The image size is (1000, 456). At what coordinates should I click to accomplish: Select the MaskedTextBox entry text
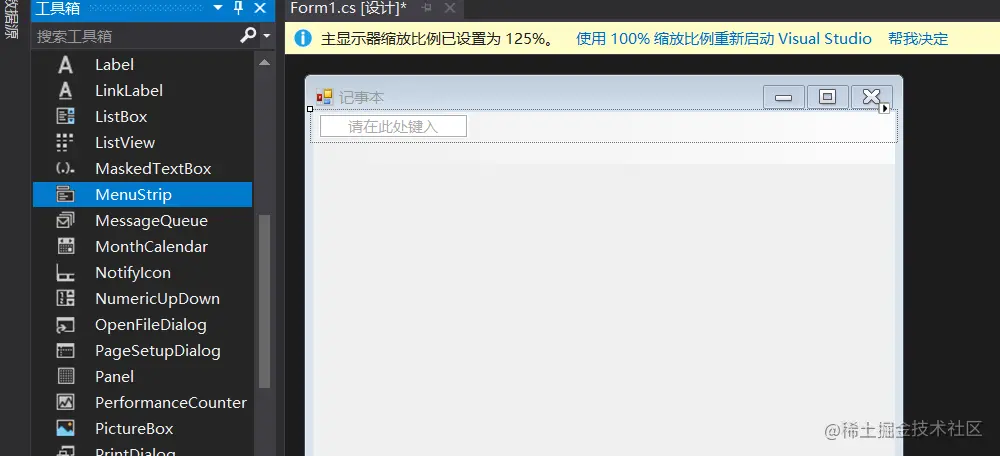coord(153,169)
